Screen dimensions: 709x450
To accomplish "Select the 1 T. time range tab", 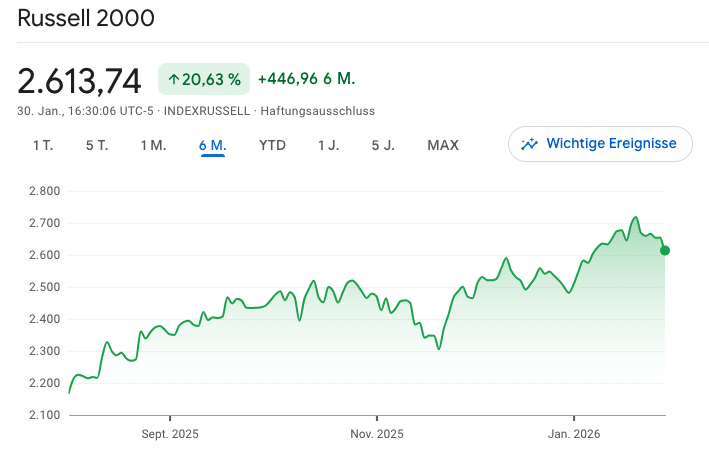I will click(x=43, y=145).
